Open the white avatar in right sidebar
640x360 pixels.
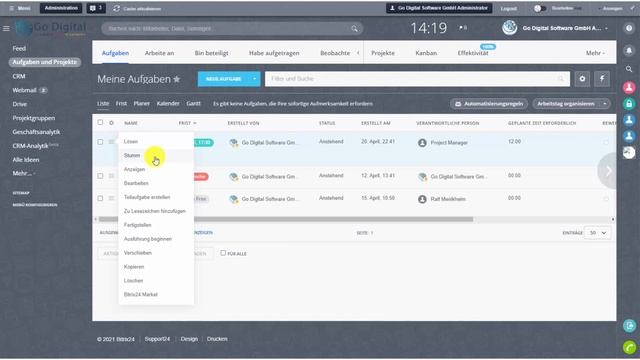point(629,152)
